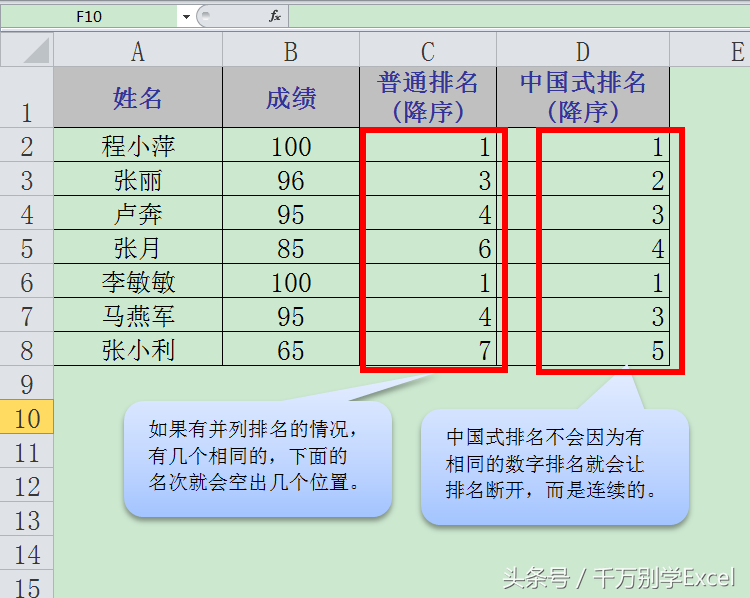Click header cell 成绩
This screenshot has height=598, width=750.
291,97
